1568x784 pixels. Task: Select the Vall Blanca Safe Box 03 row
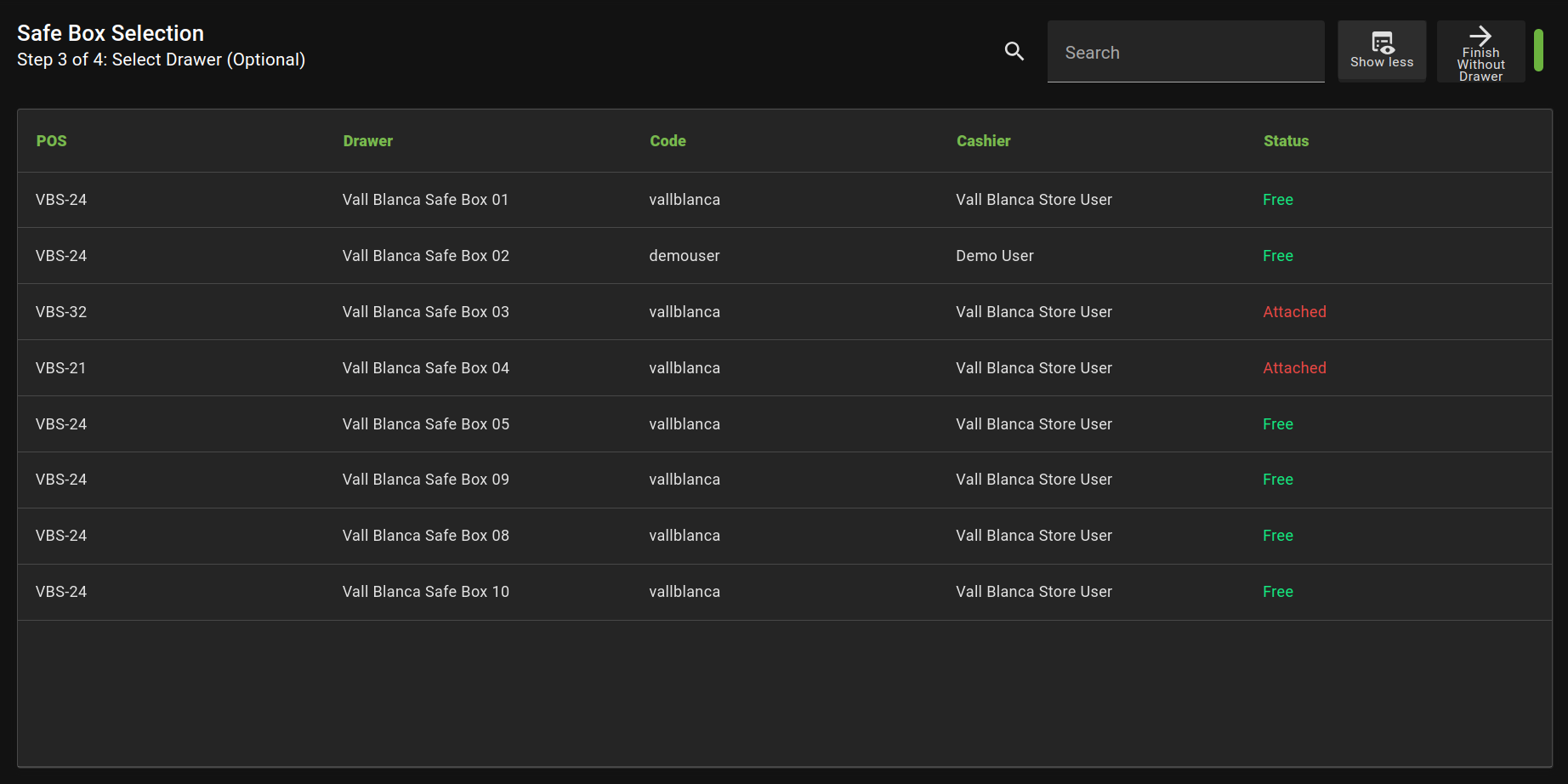tap(425, 312)
